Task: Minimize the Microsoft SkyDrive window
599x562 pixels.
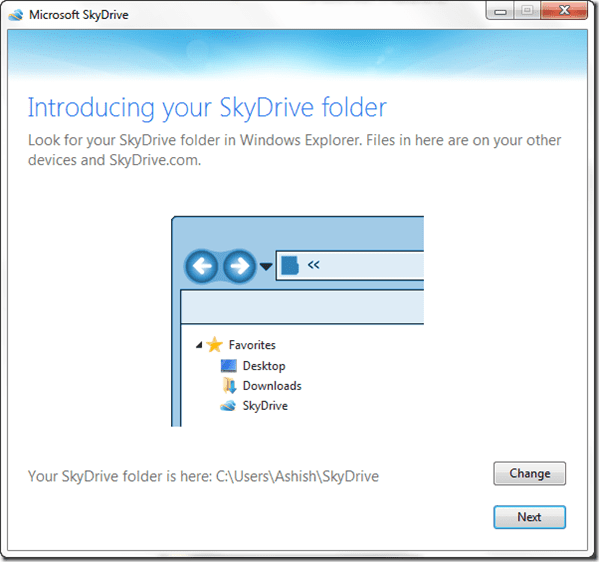Action: tap(500, 11)
